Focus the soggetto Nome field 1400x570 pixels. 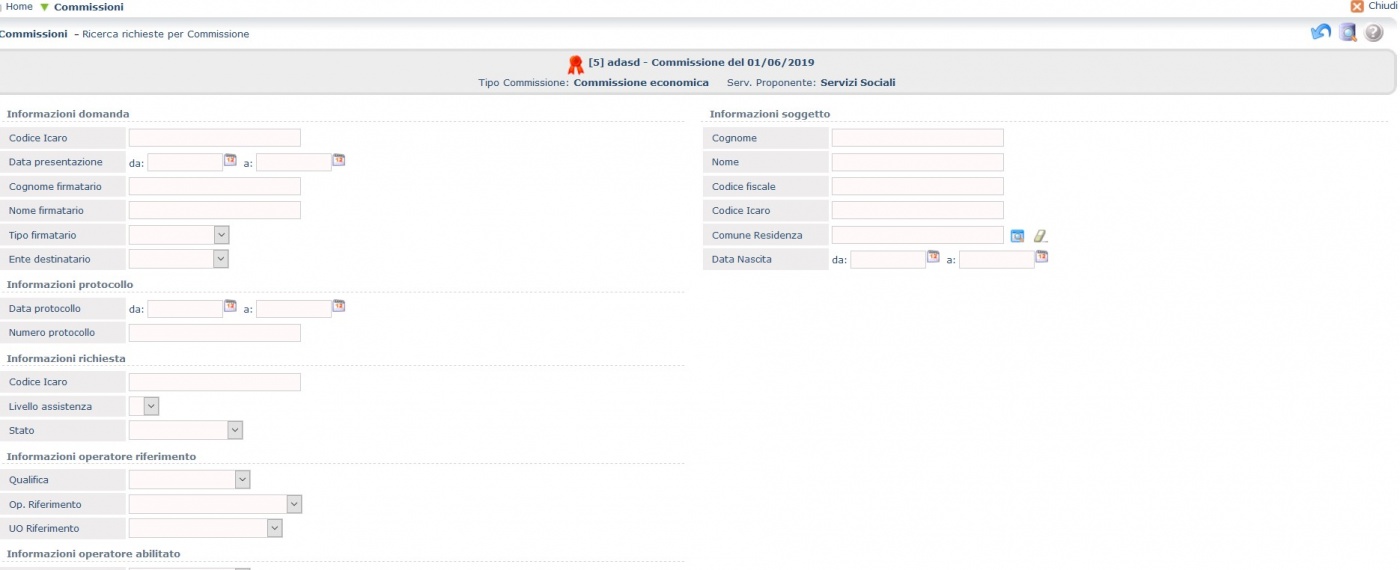tap(918, 162)
